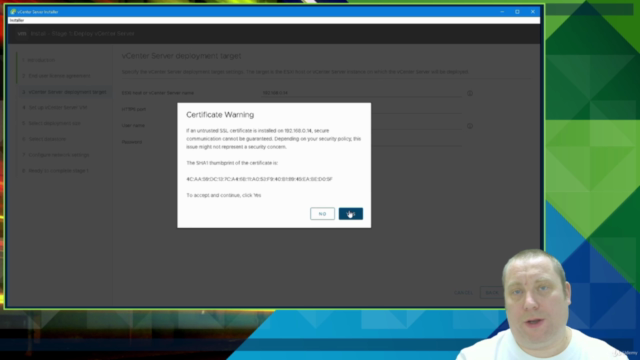Select the Select datastore step
The width and height of the screenshot is (640, 360).
pyautogui.click(x=44, y=139)
